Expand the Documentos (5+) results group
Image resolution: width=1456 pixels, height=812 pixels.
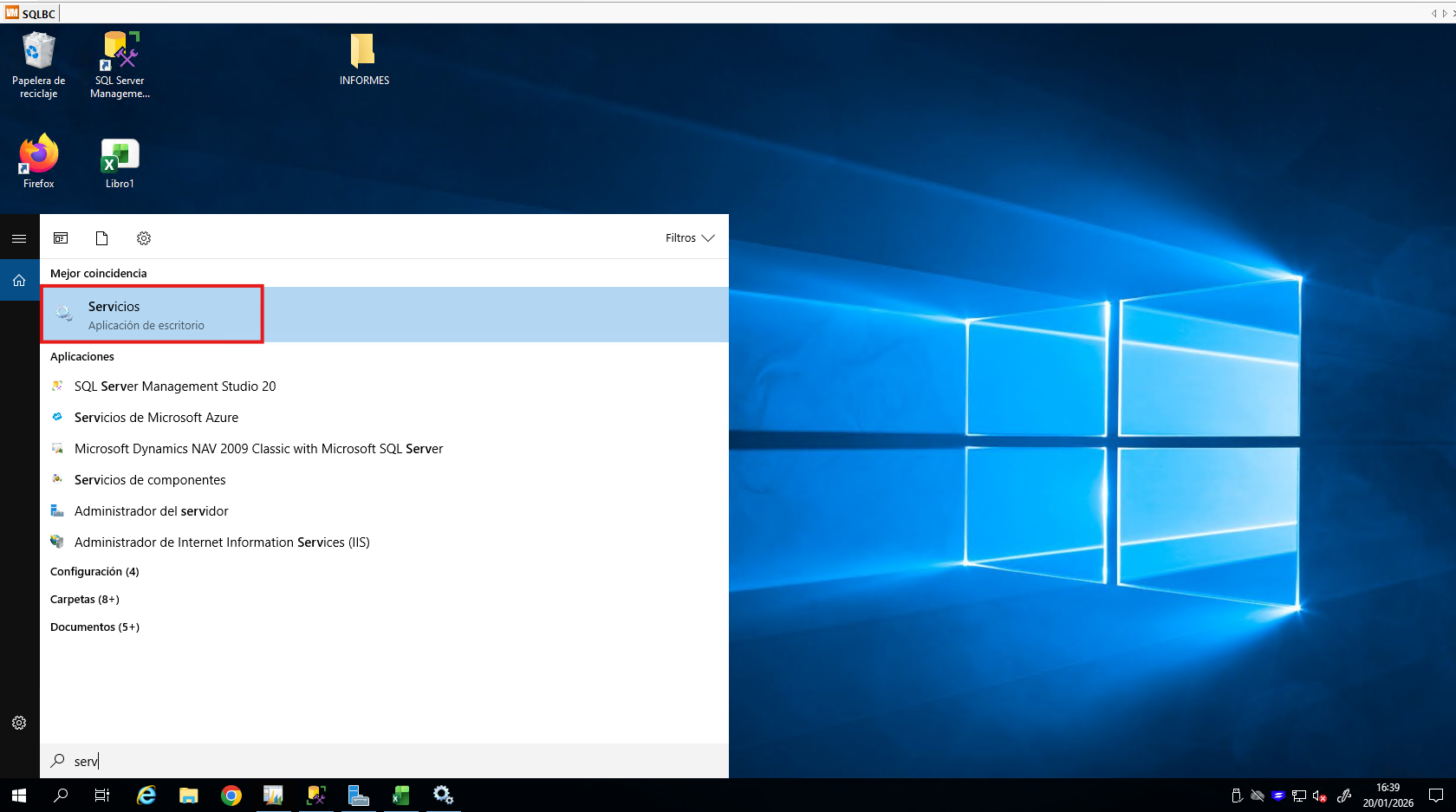coord(94,627)
